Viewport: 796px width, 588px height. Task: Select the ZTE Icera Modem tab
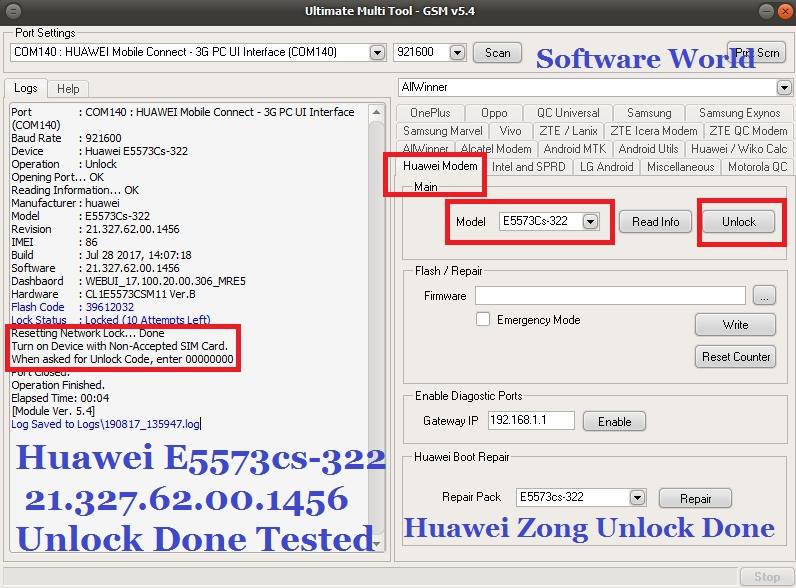(x=653, y=131)
